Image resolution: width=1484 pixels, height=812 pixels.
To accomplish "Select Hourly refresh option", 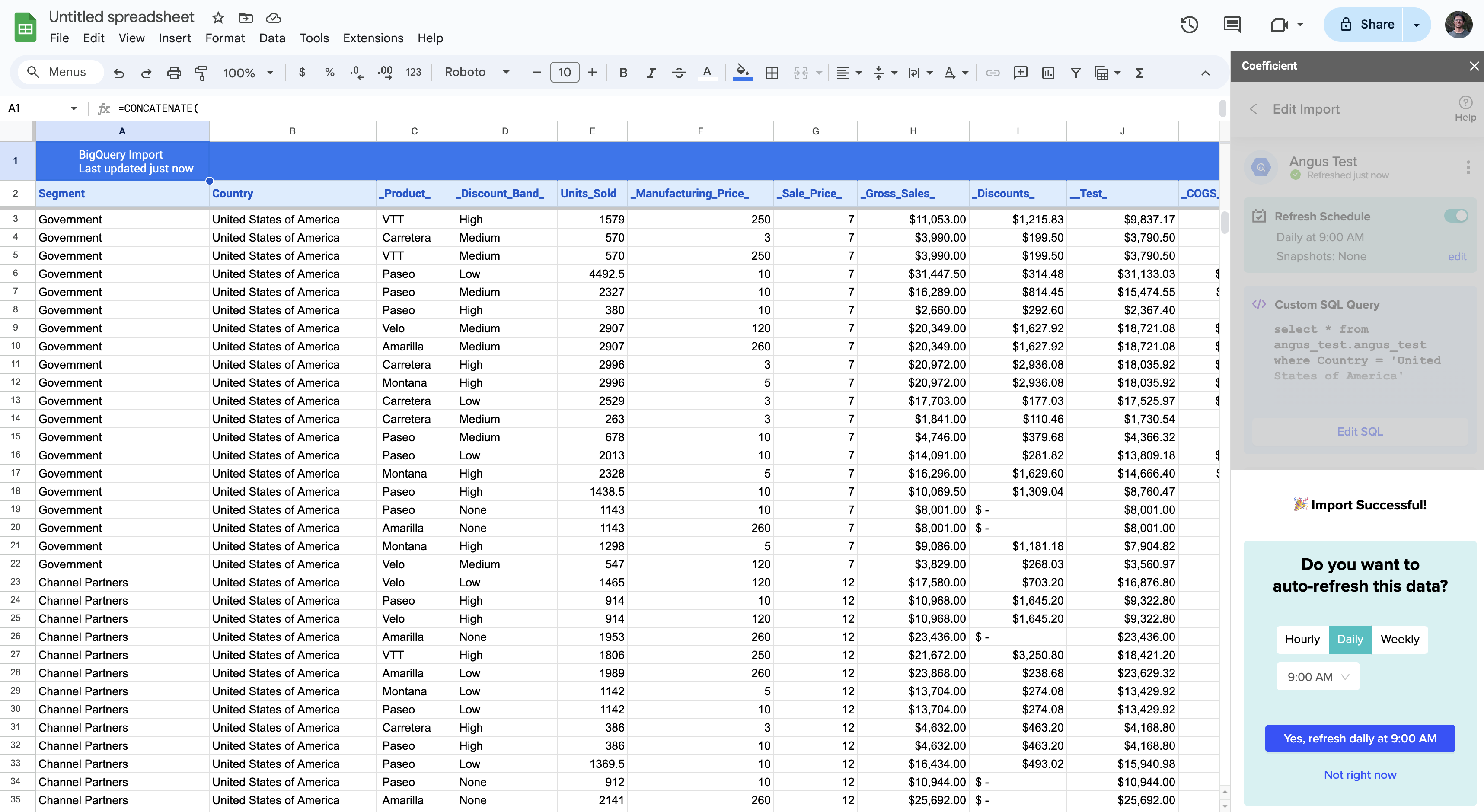I will [1302, 639].
